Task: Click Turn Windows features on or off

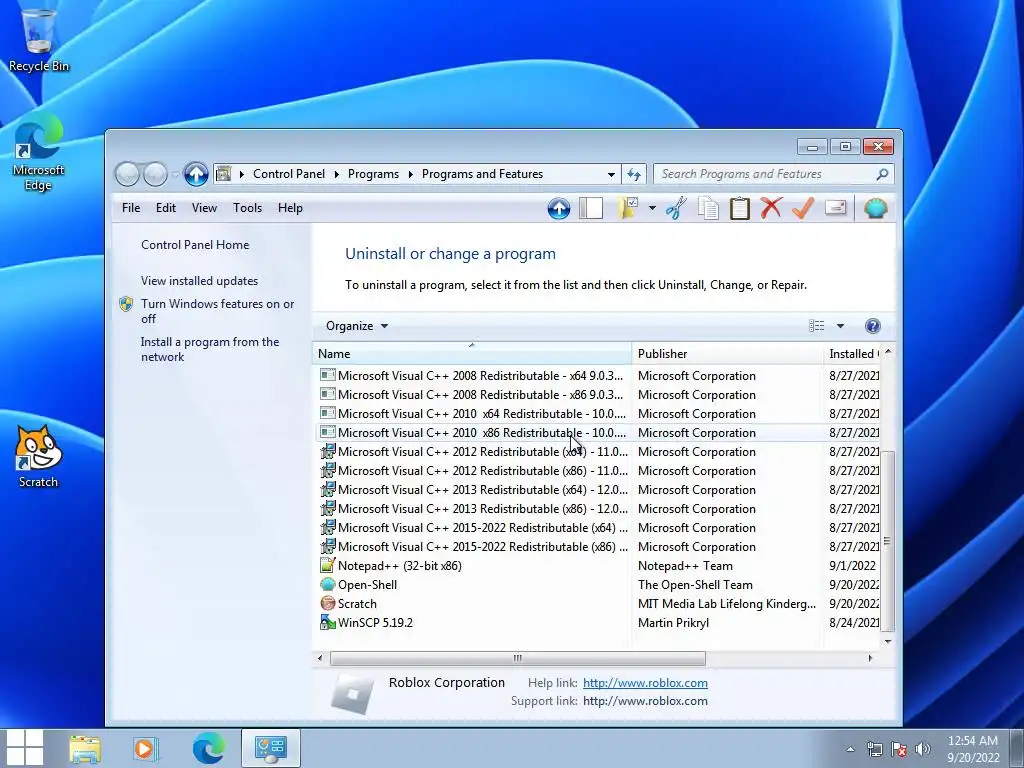Action: [217, 311]
